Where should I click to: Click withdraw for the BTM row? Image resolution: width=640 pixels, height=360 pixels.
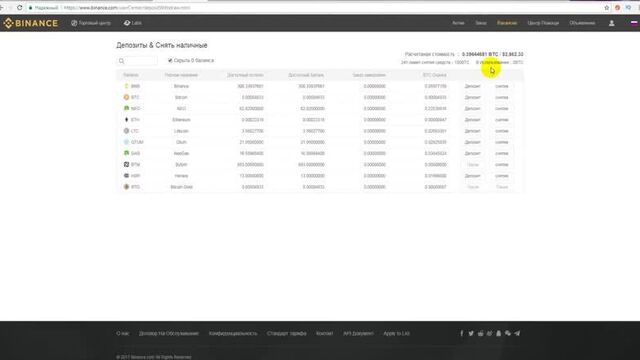pos(502,164)
